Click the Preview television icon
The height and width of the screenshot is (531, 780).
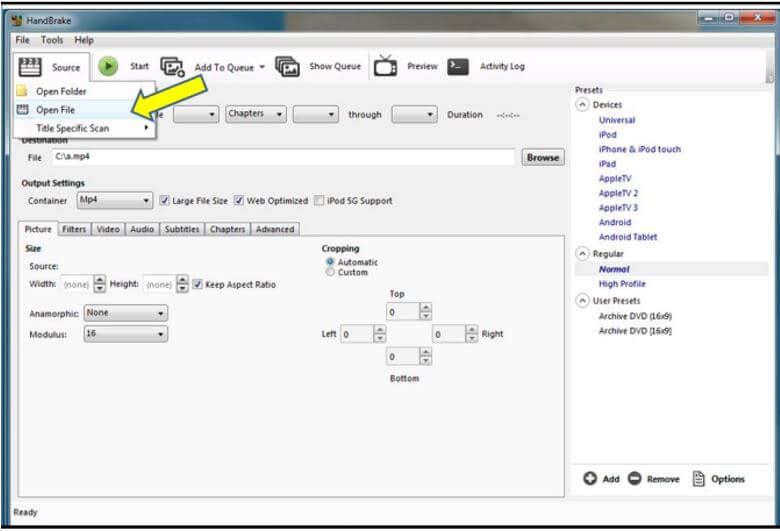tap(386, 66)
